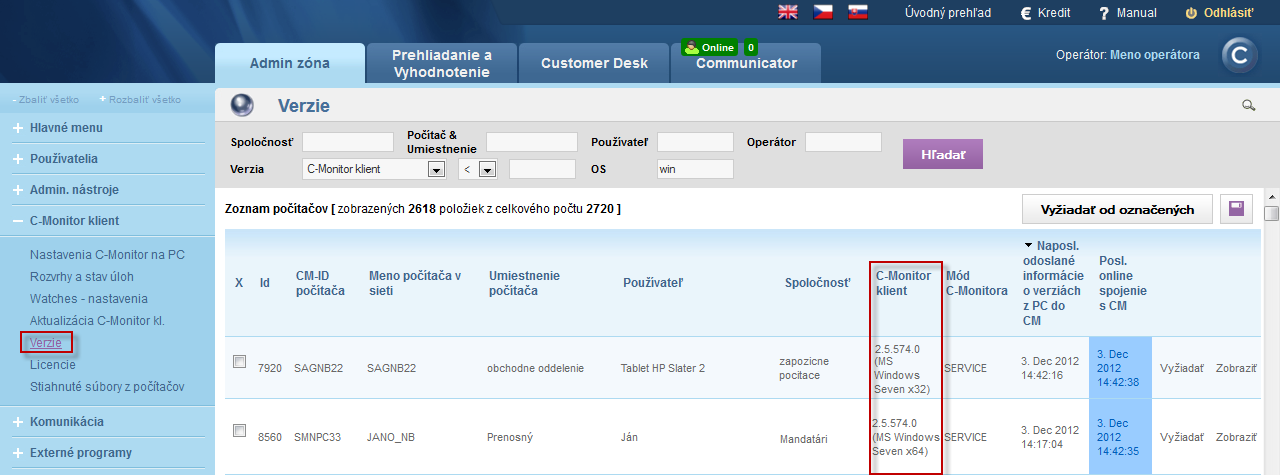The width and height of the screenshot is (1280, 475).
Task: Switch language to Slovak flag
Action: pos(857,12)
